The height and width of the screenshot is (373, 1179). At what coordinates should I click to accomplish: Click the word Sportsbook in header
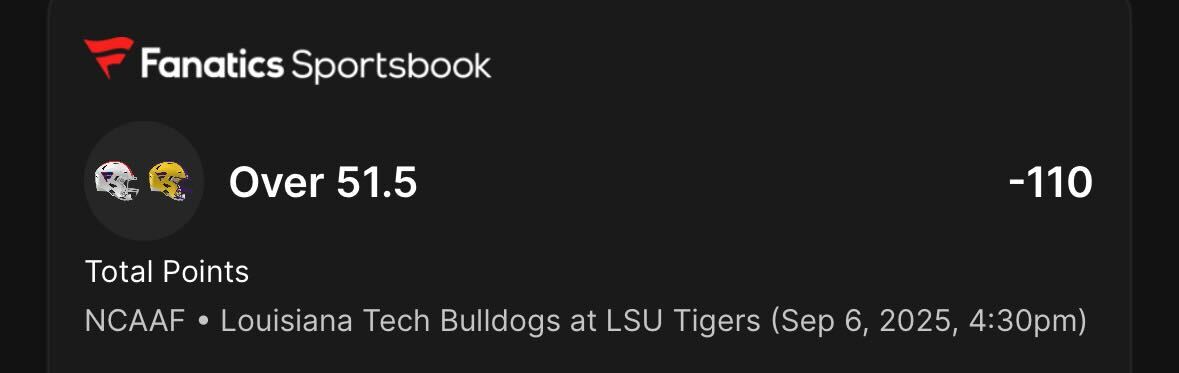tap(391, 66)
